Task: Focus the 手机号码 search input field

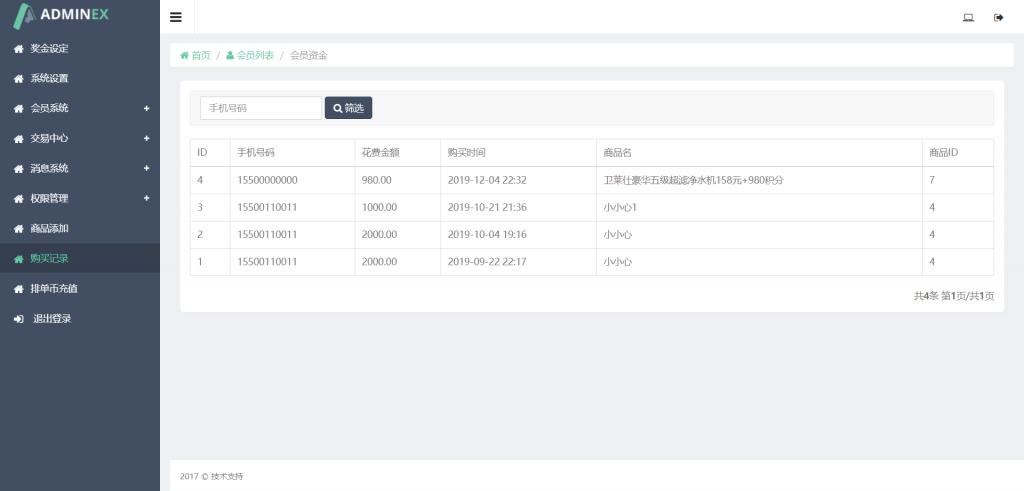Action: (260, 108)
